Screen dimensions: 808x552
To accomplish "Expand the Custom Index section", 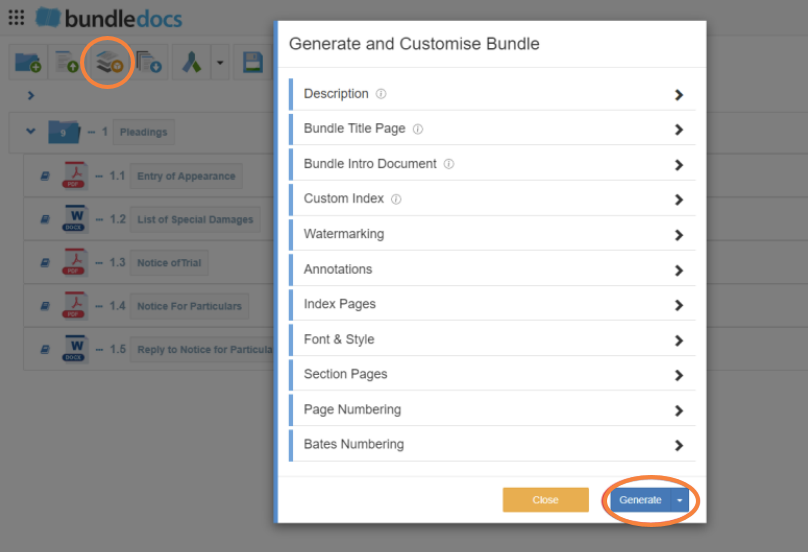I will (x=492, y=199).
